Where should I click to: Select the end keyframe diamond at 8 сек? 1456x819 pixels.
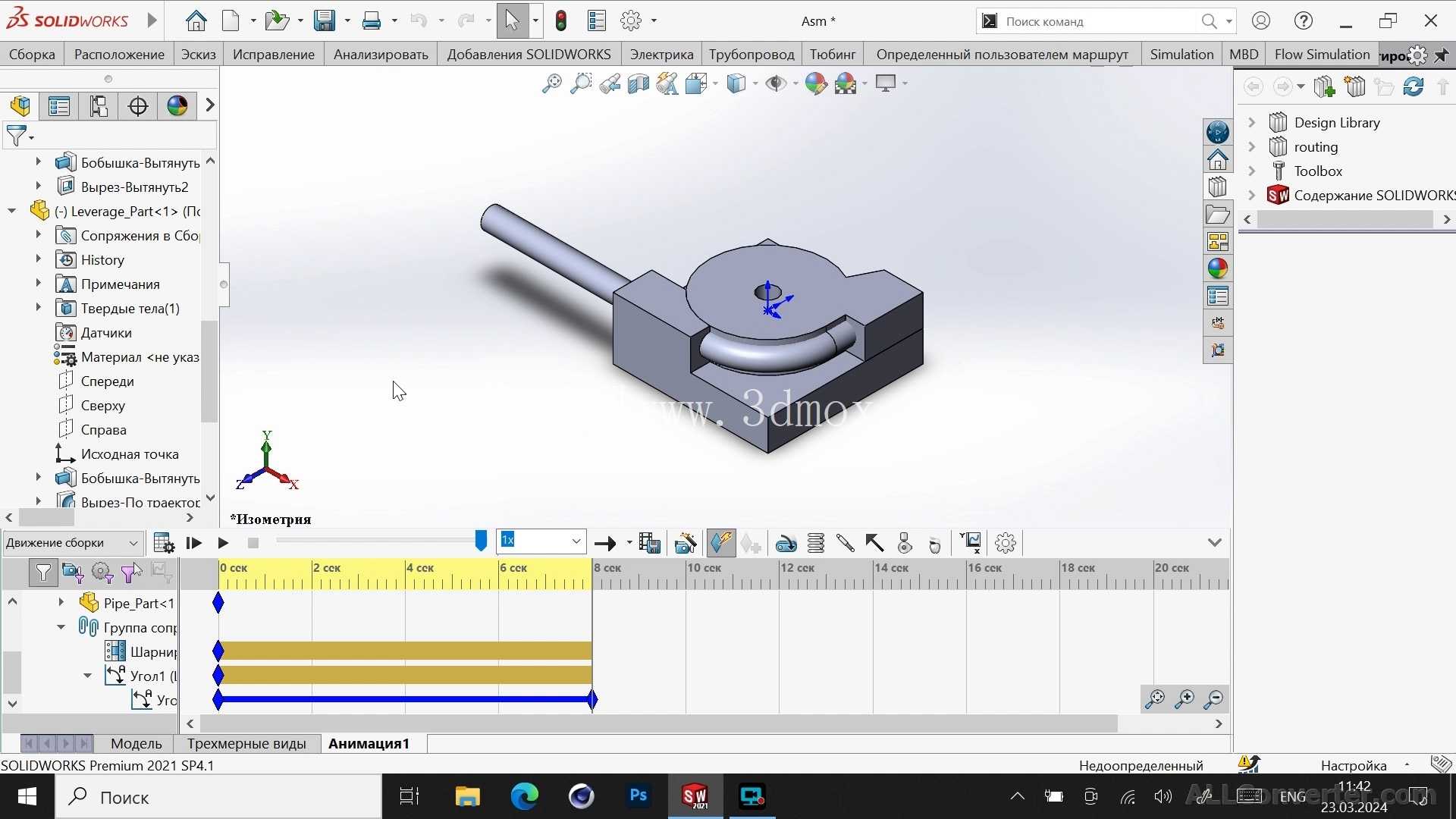[x=593, y=699]
